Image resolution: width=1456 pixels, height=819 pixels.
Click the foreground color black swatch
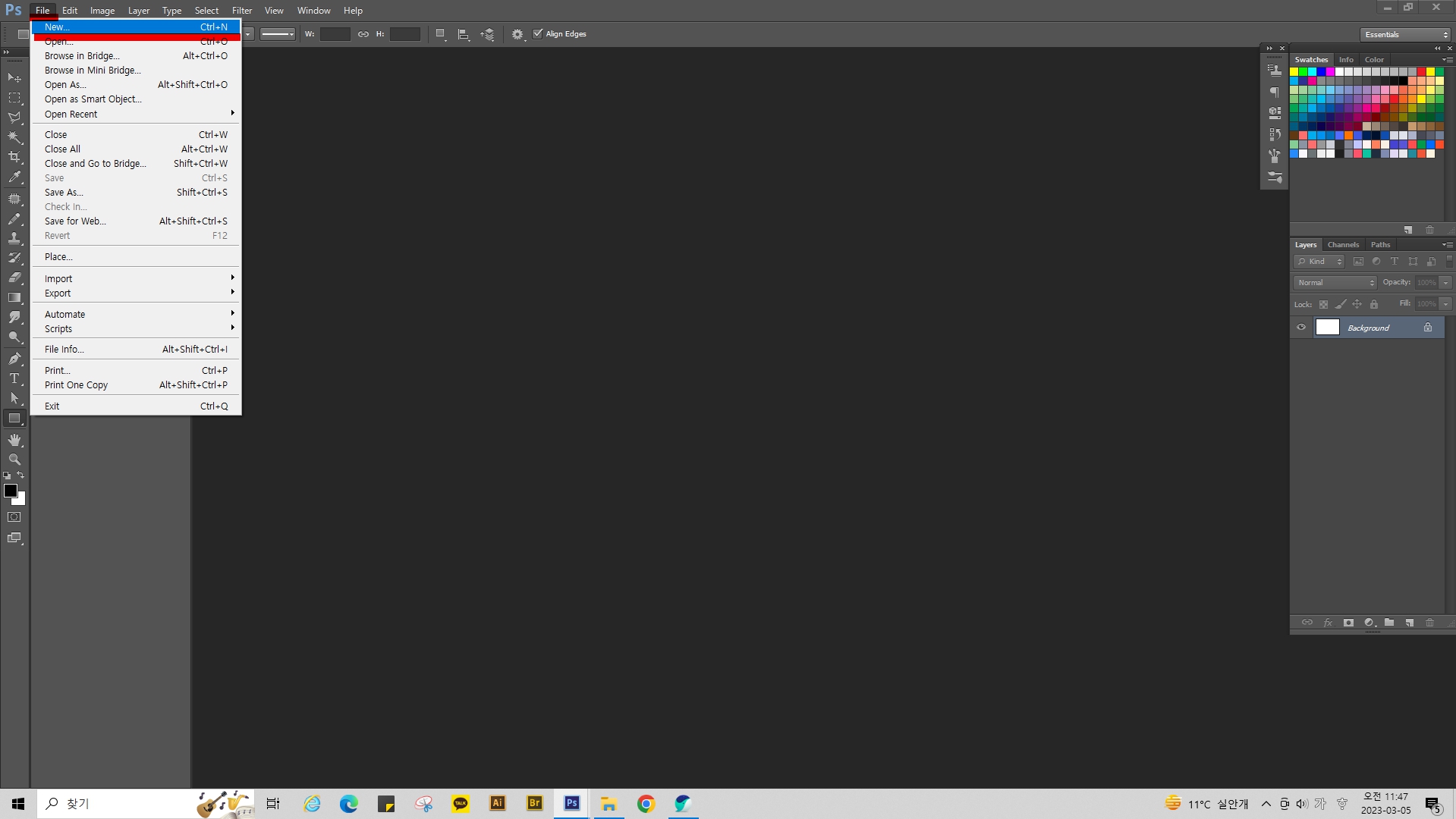click(11, 490)
